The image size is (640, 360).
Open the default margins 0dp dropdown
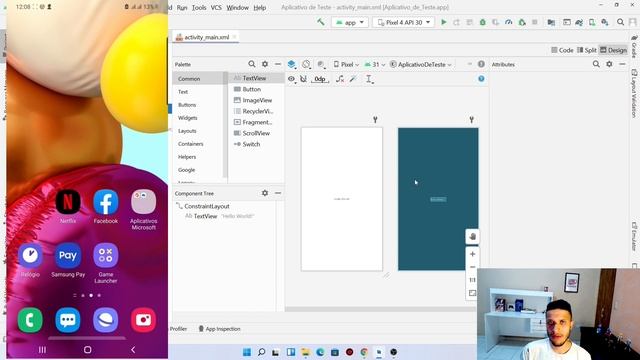point(320,79)
